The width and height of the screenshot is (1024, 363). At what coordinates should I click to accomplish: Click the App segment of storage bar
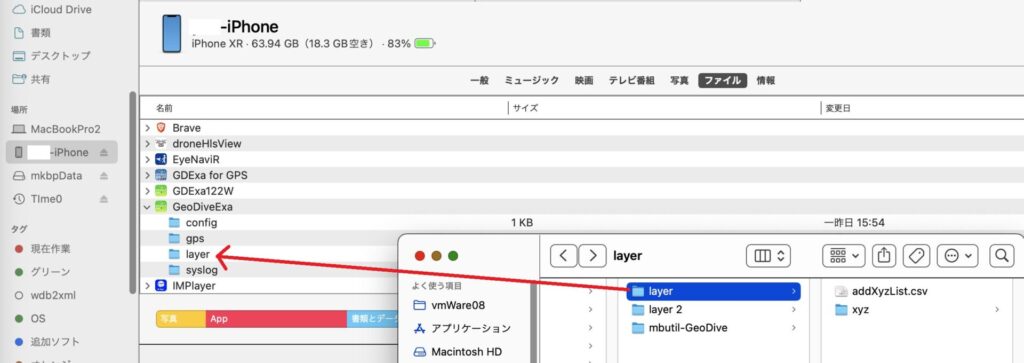click(x=276, y=319)
